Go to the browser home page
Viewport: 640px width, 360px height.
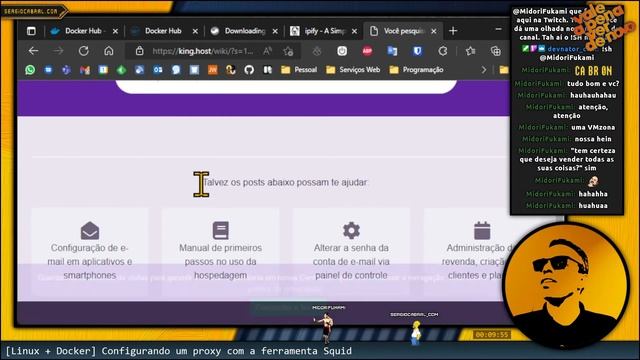pos(109,51)
